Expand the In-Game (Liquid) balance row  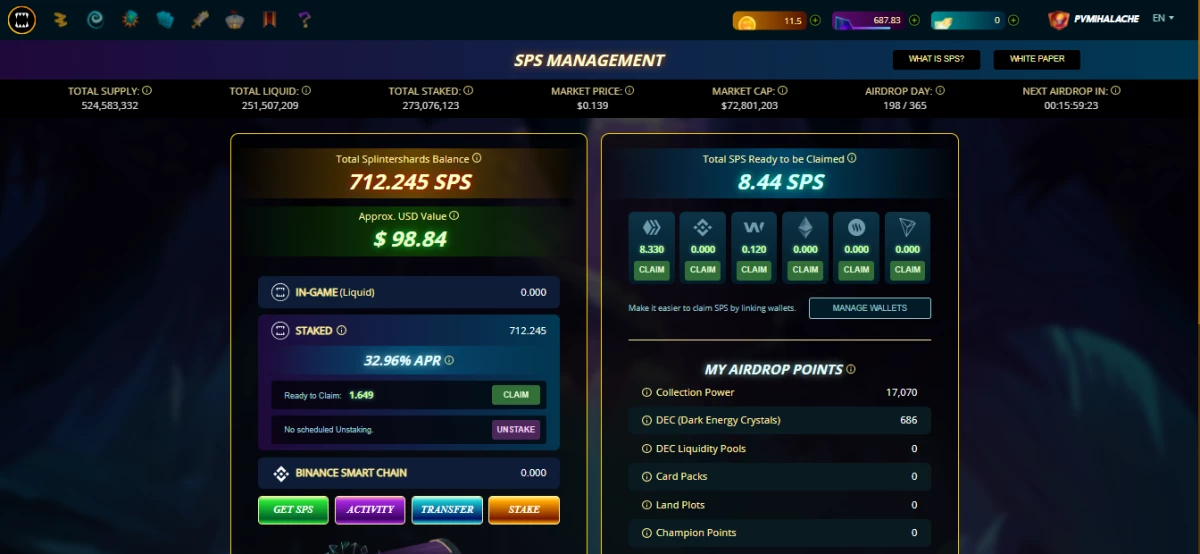coord(409,292)
